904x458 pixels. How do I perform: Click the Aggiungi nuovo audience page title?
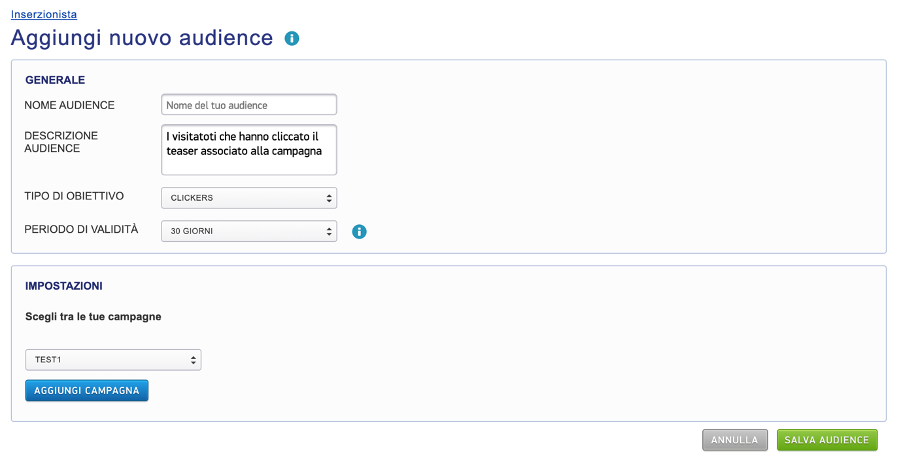pos(141,38)
